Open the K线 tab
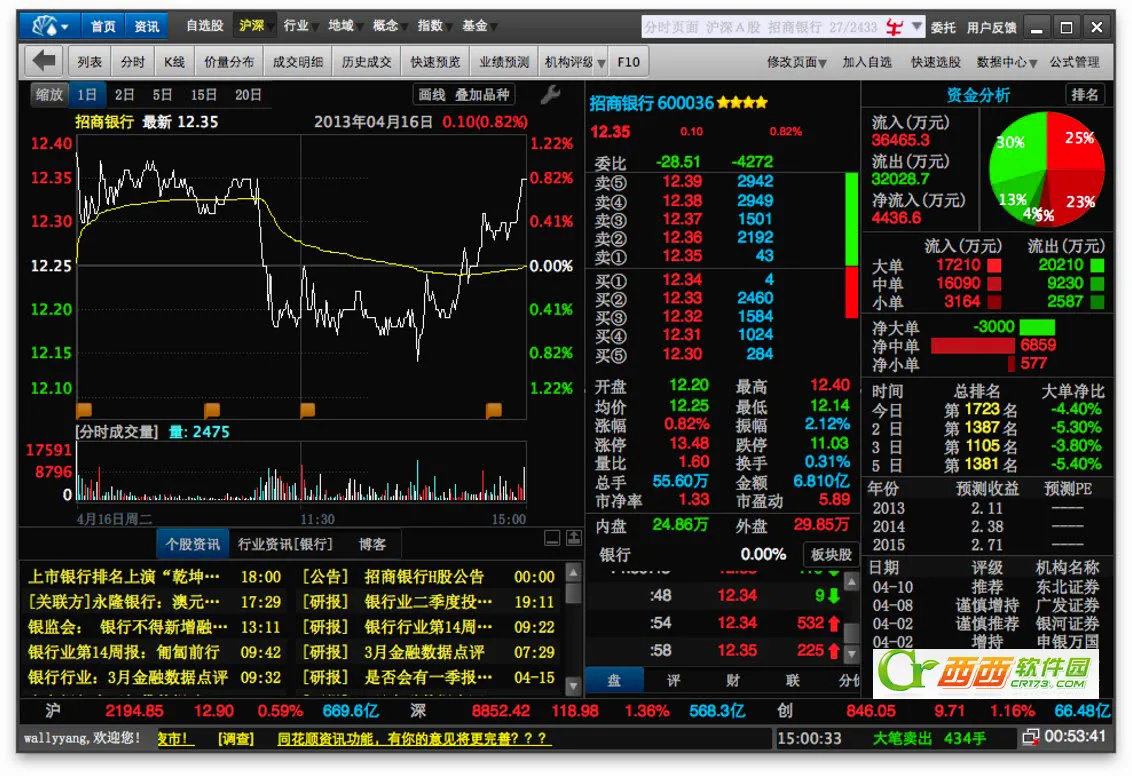 174,62
